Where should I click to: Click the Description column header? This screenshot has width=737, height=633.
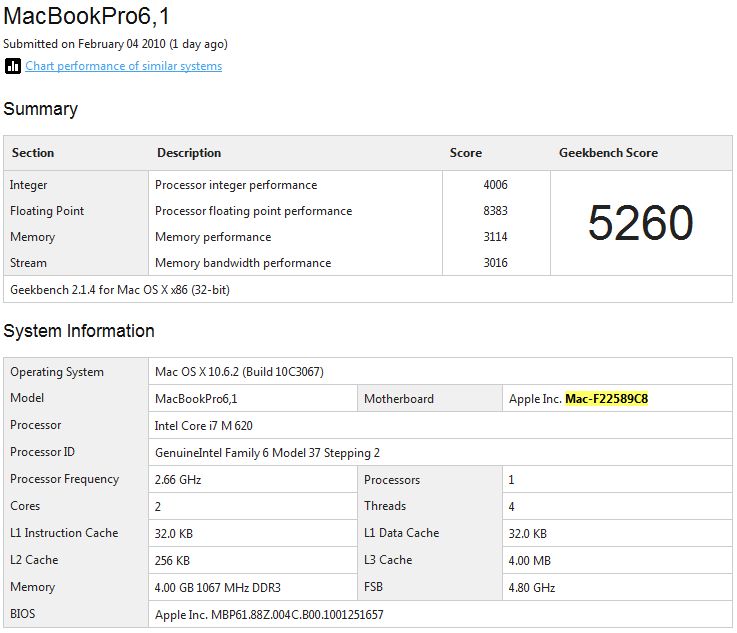[x=189, y=153]
